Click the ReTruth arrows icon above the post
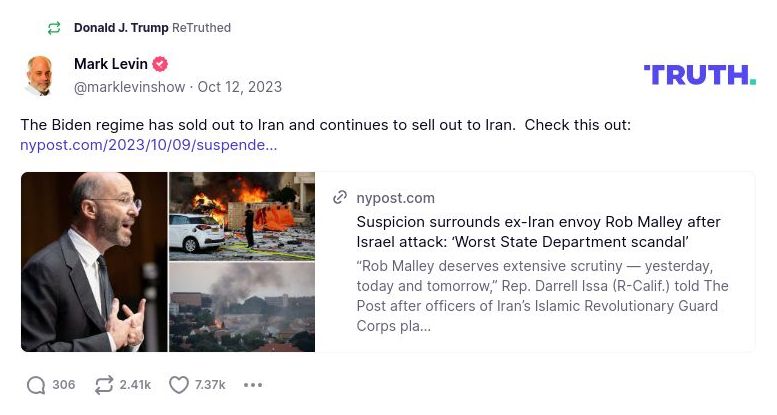This screenshot has width=777, height=415. pos(54,28)
